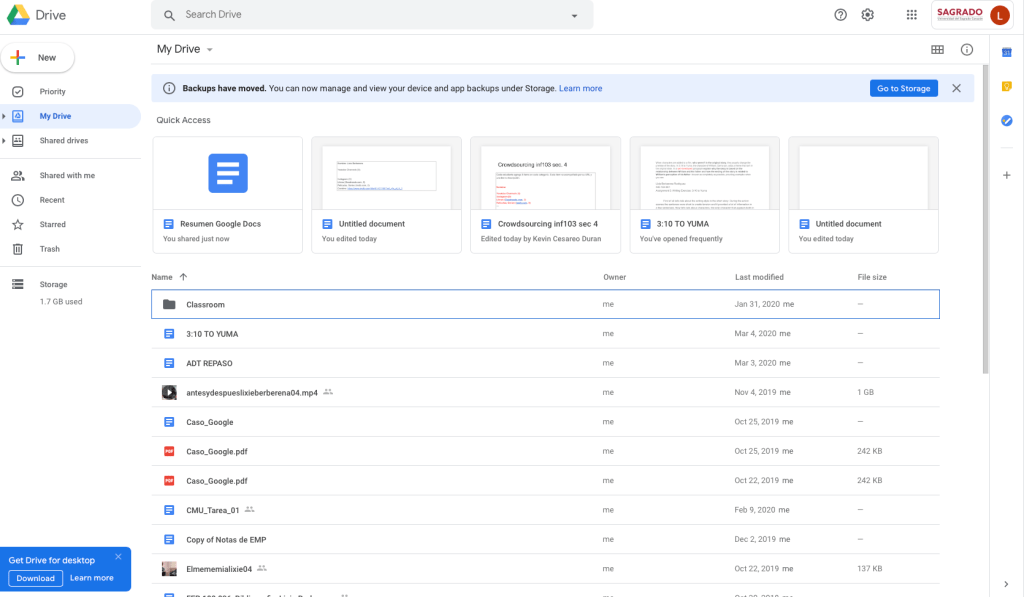Open the account avatar L
Image resolution: width=1024 pixels, height=597 pixels.
point(999,14)
